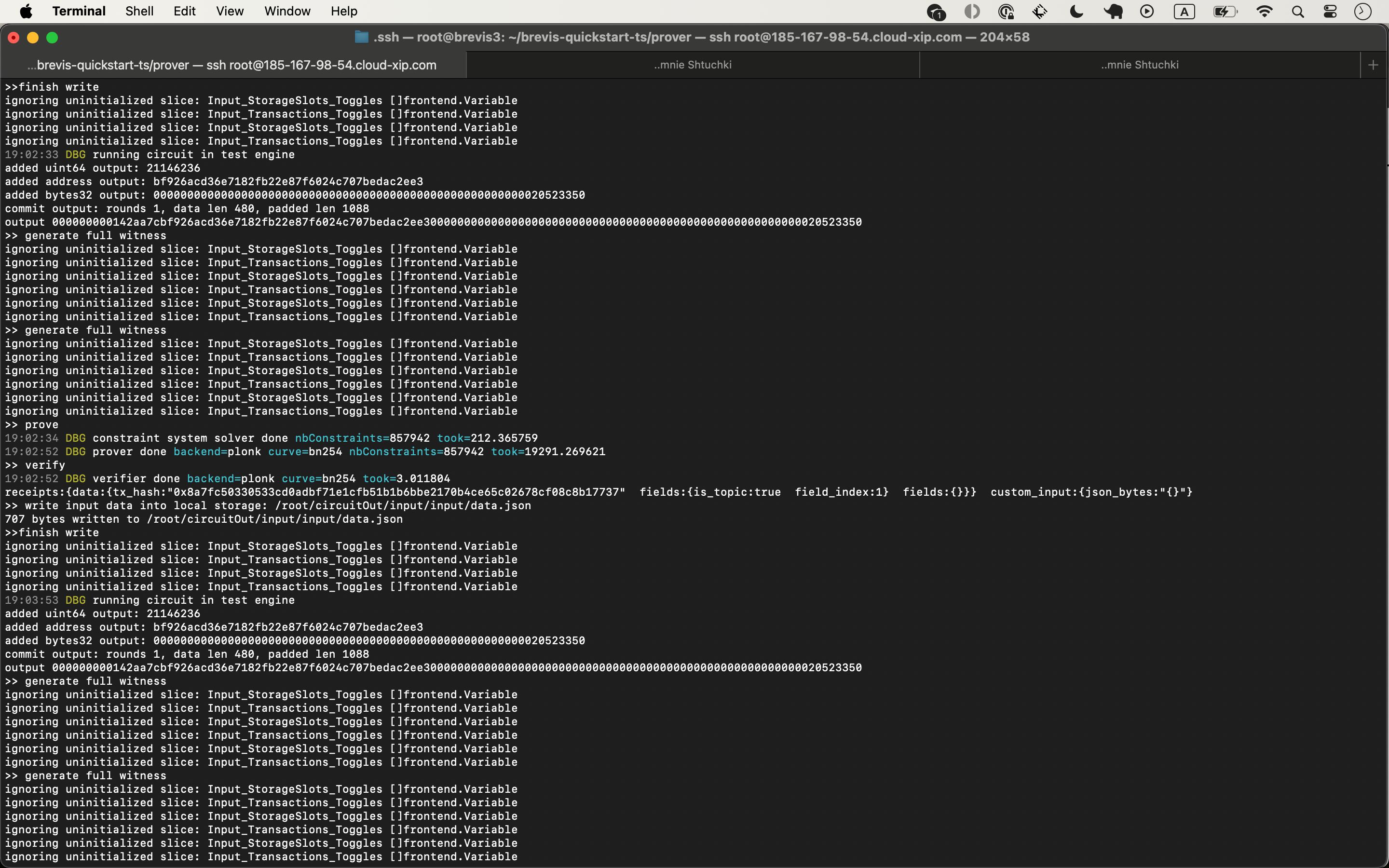This screenshot has width=1389, height=868.
Task: Click 'constraint system solver done' log line
Action: click(271, 438)
